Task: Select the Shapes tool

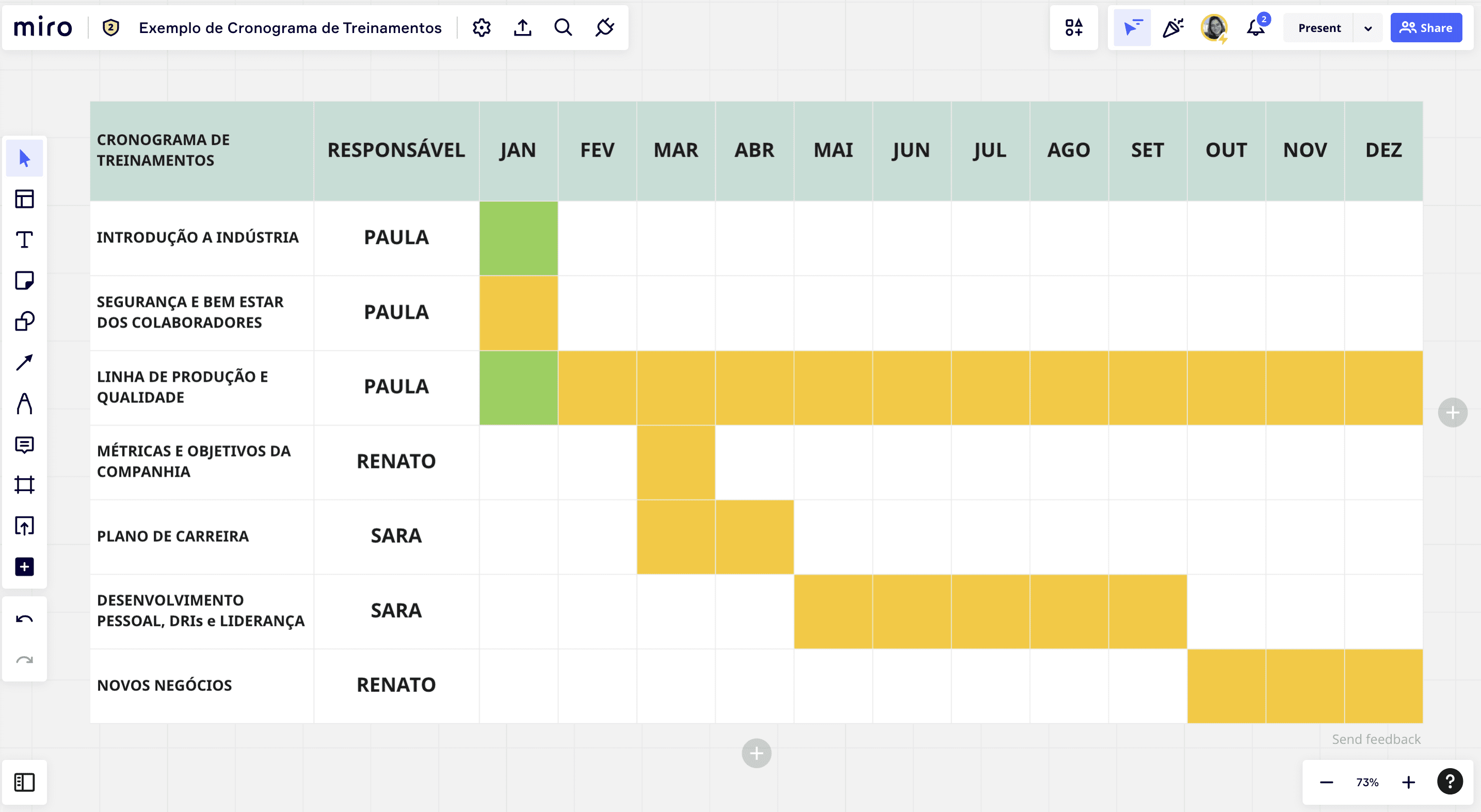Action: tap(24, 321)
